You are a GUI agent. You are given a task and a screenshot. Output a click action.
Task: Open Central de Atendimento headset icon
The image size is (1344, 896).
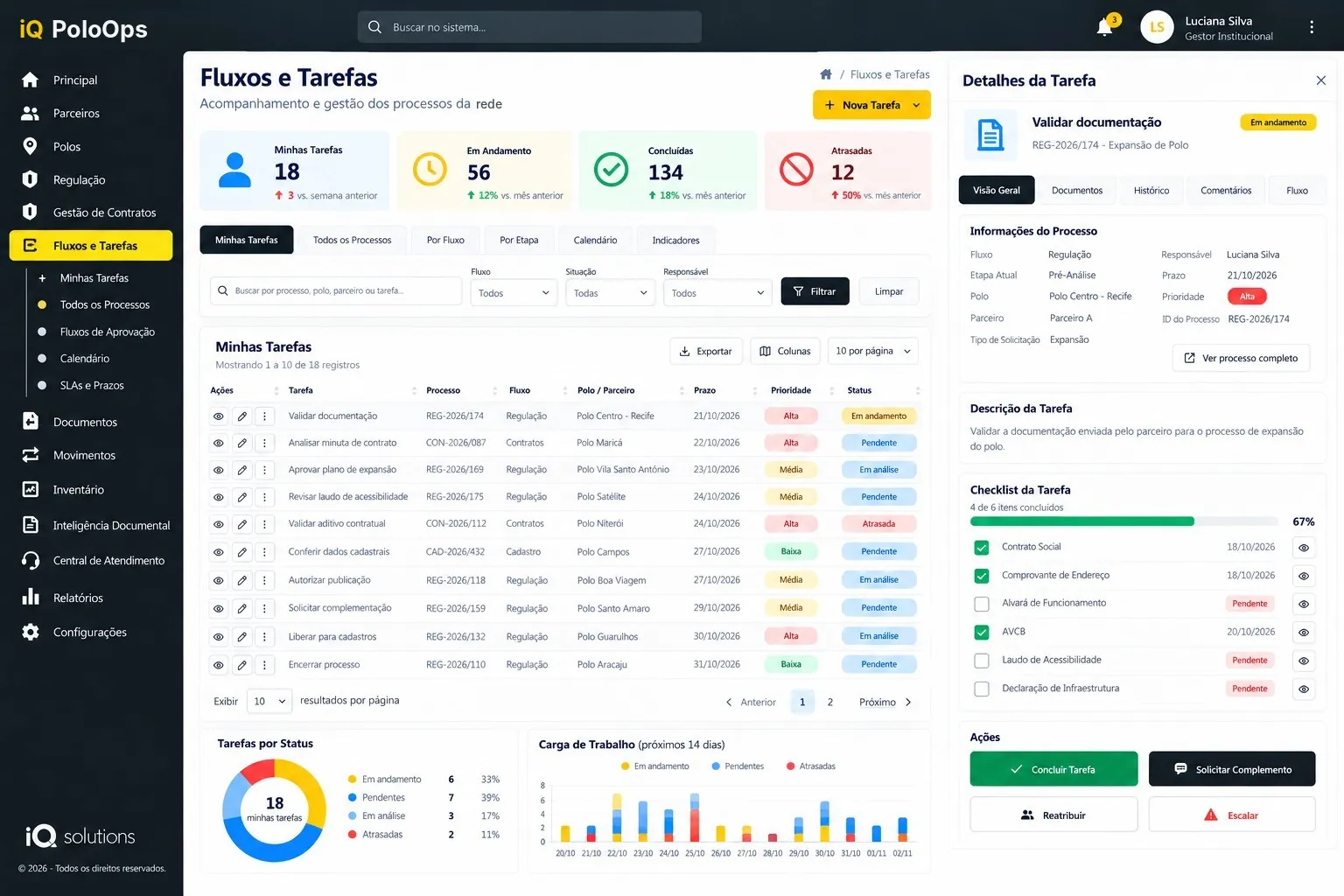click(31, 560)
